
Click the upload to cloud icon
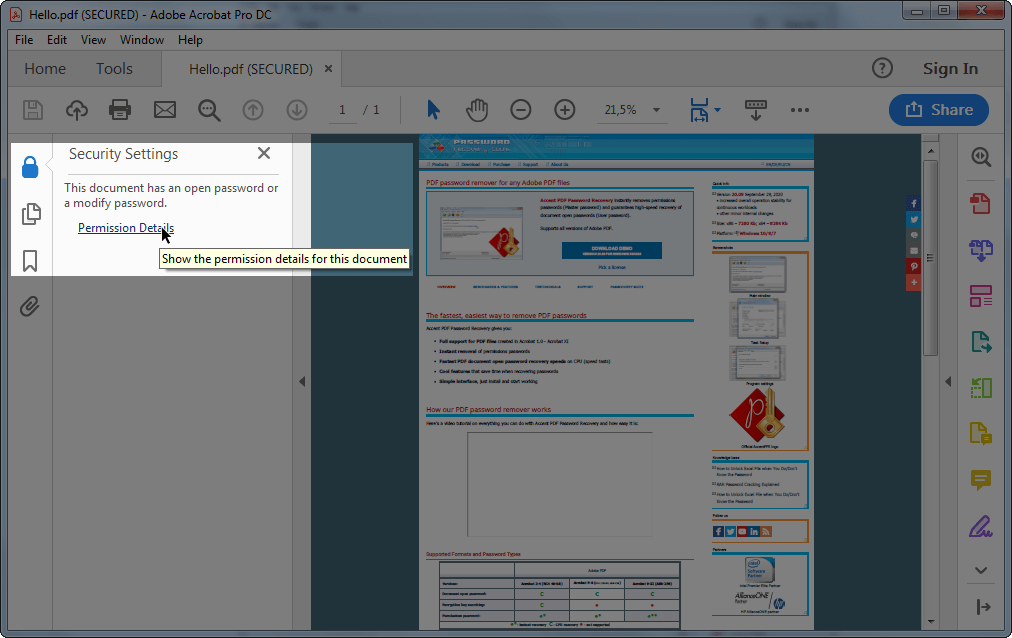click(x=77, y=110)
